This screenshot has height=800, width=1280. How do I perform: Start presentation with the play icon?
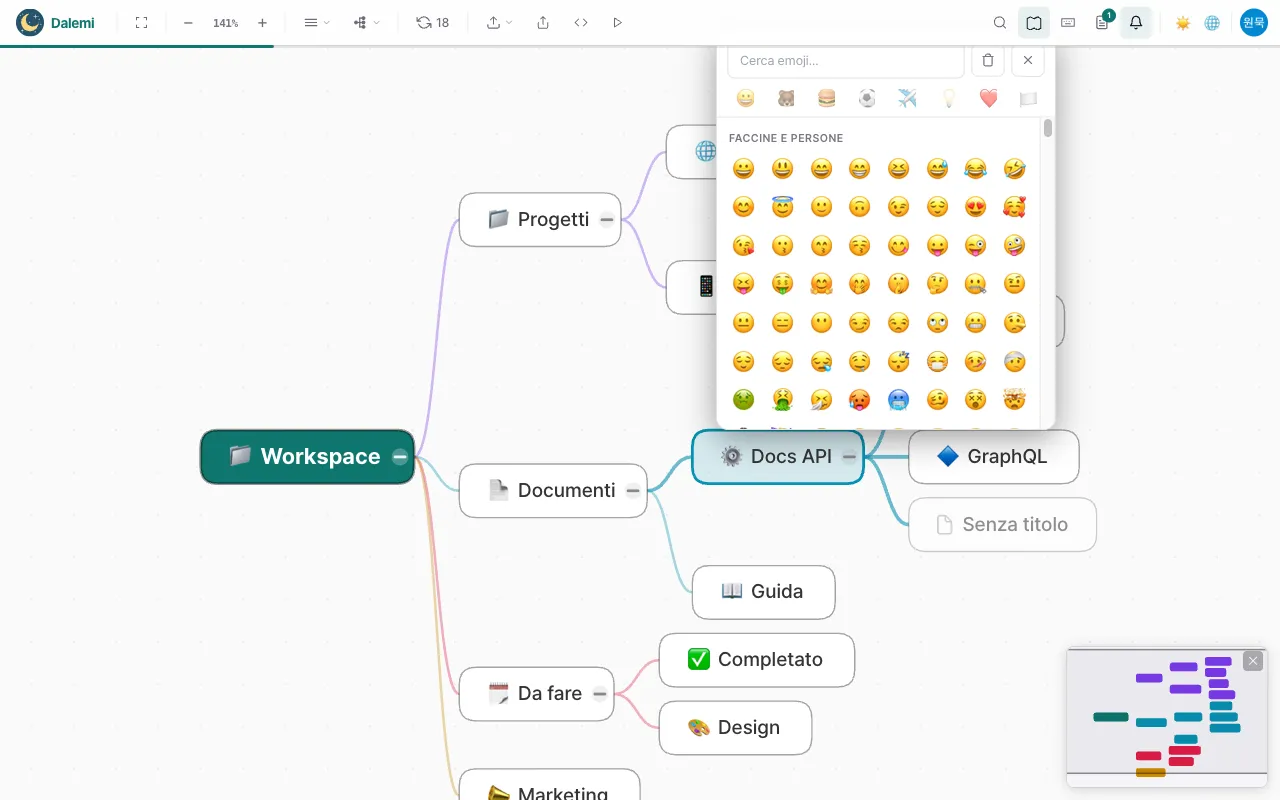[x=617, y=22]
